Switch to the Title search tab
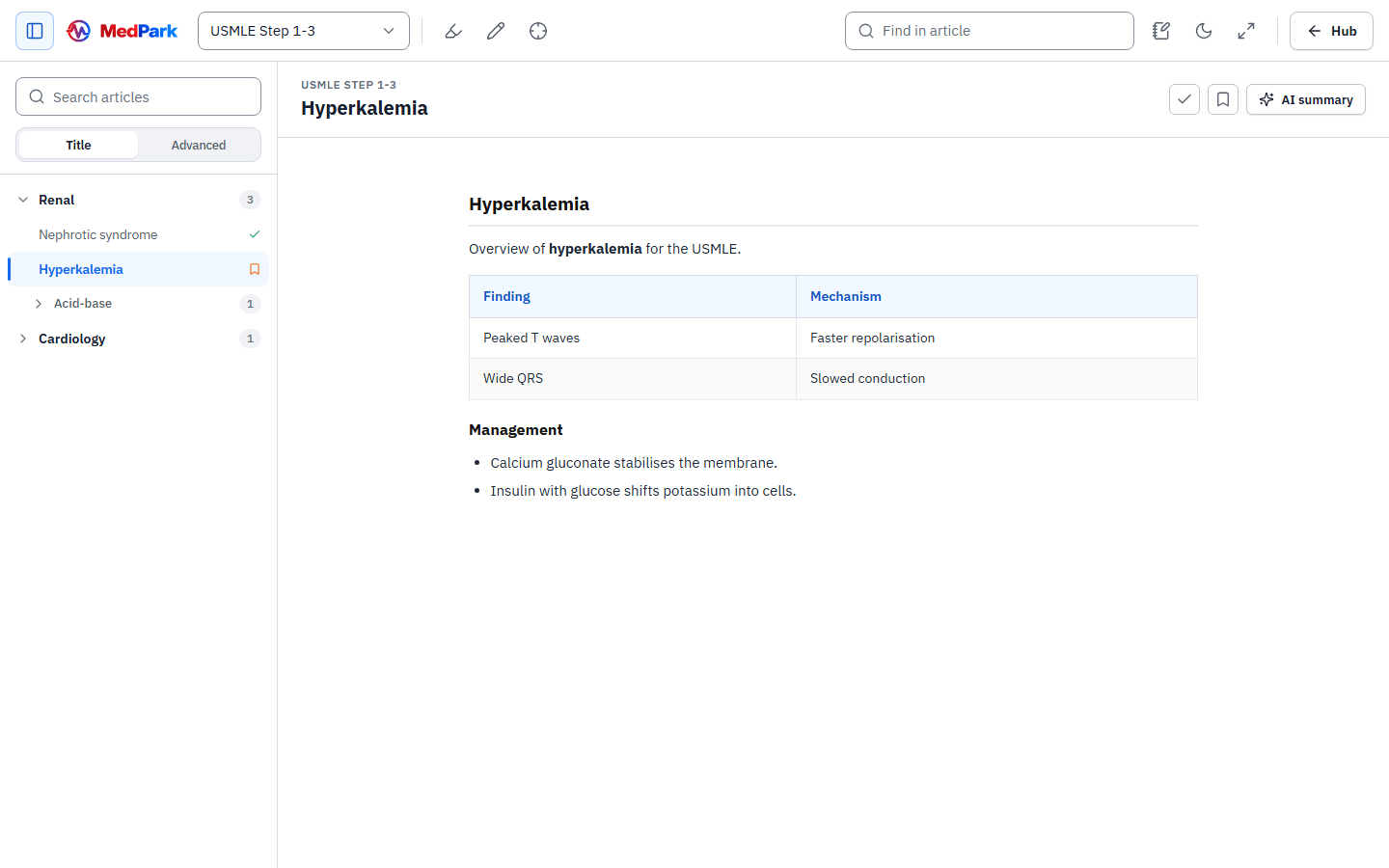This screenshot has width=1389, height=868. [78, 145]
